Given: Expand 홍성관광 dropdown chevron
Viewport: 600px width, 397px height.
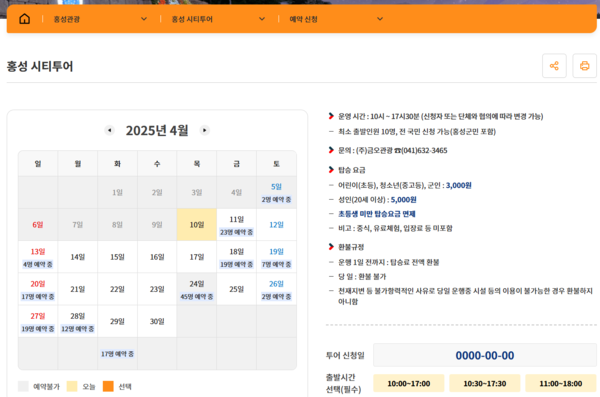Looking at the screenshot, I should click(x=144, y=19).
